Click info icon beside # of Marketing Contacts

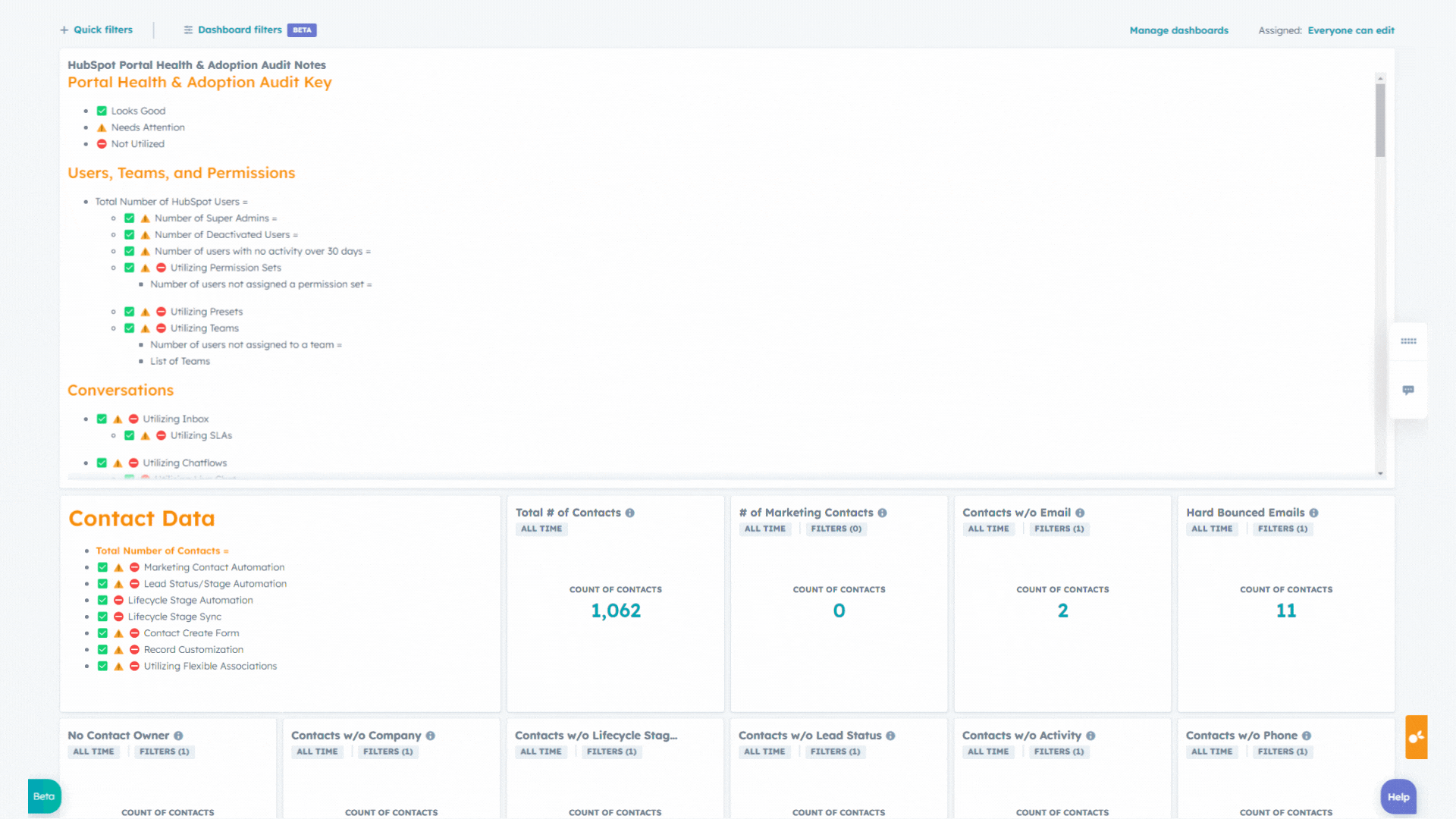pos(882,513)
